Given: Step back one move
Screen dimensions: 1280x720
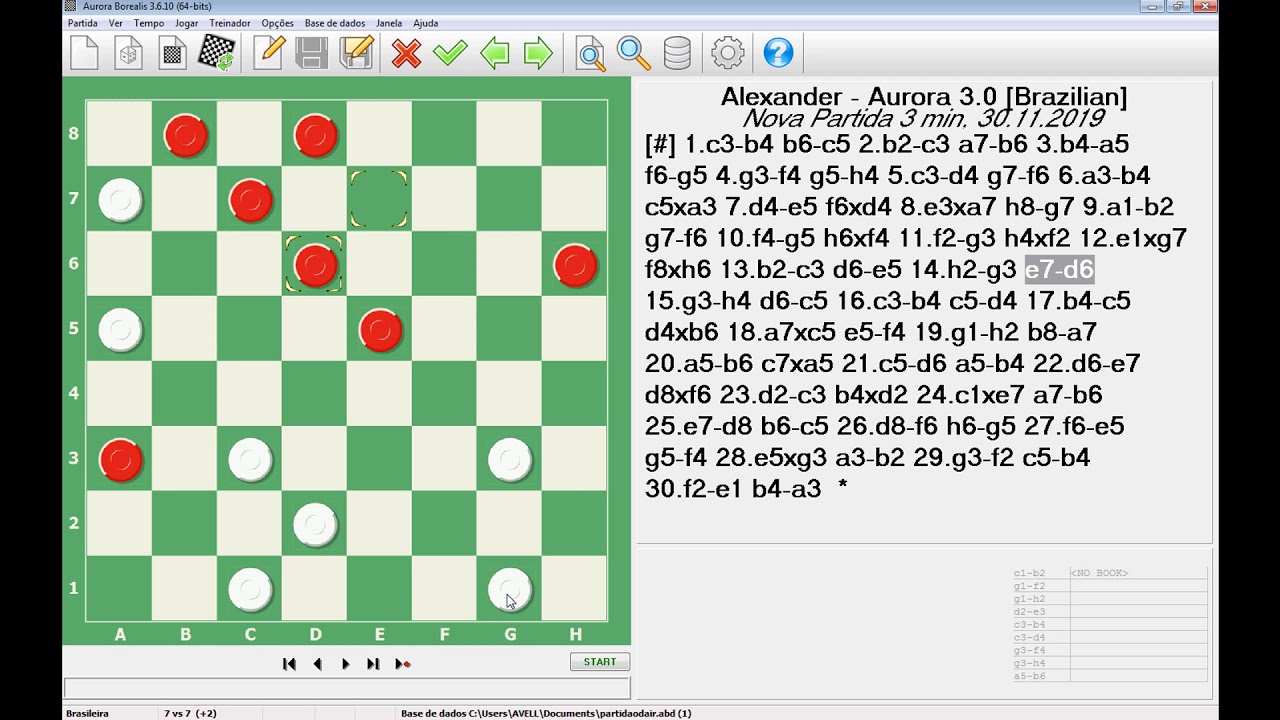Looking at the screenshot, I should click(317, 664).
